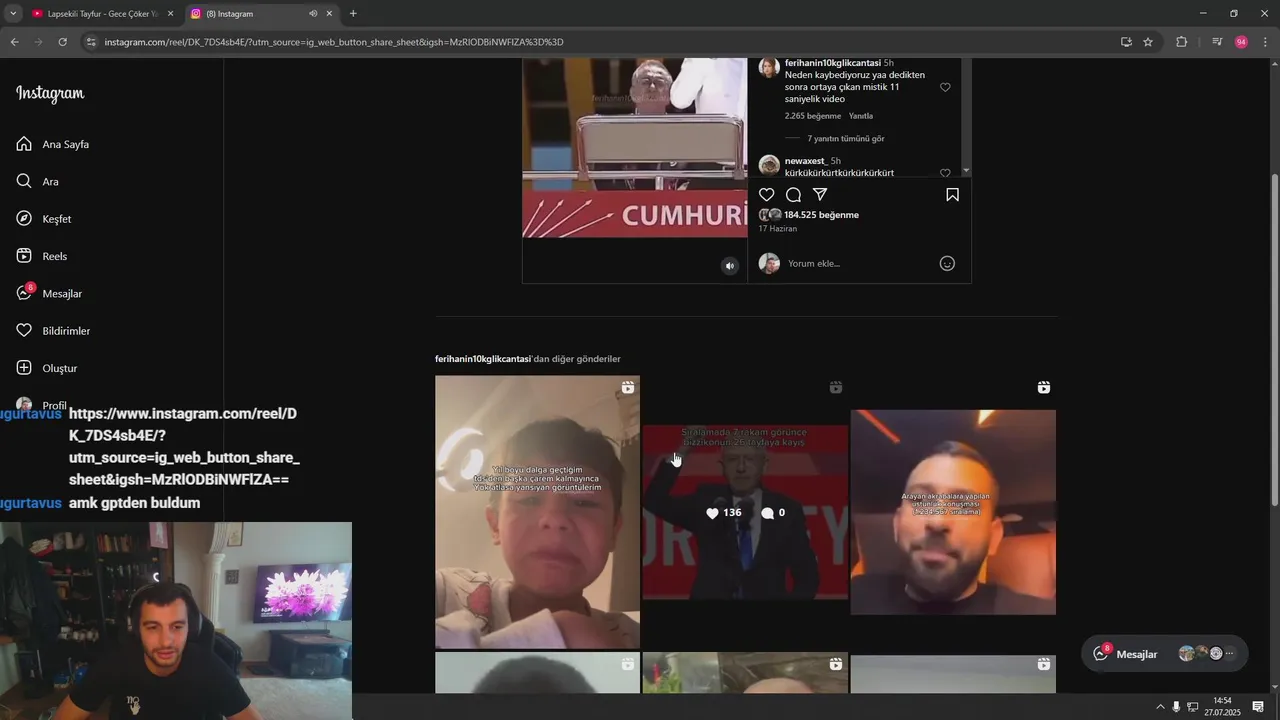The width and height of the screenshot is (1280, 720).
Task: Click the comments scrollbar down arrow
Action: coord(966,172)
